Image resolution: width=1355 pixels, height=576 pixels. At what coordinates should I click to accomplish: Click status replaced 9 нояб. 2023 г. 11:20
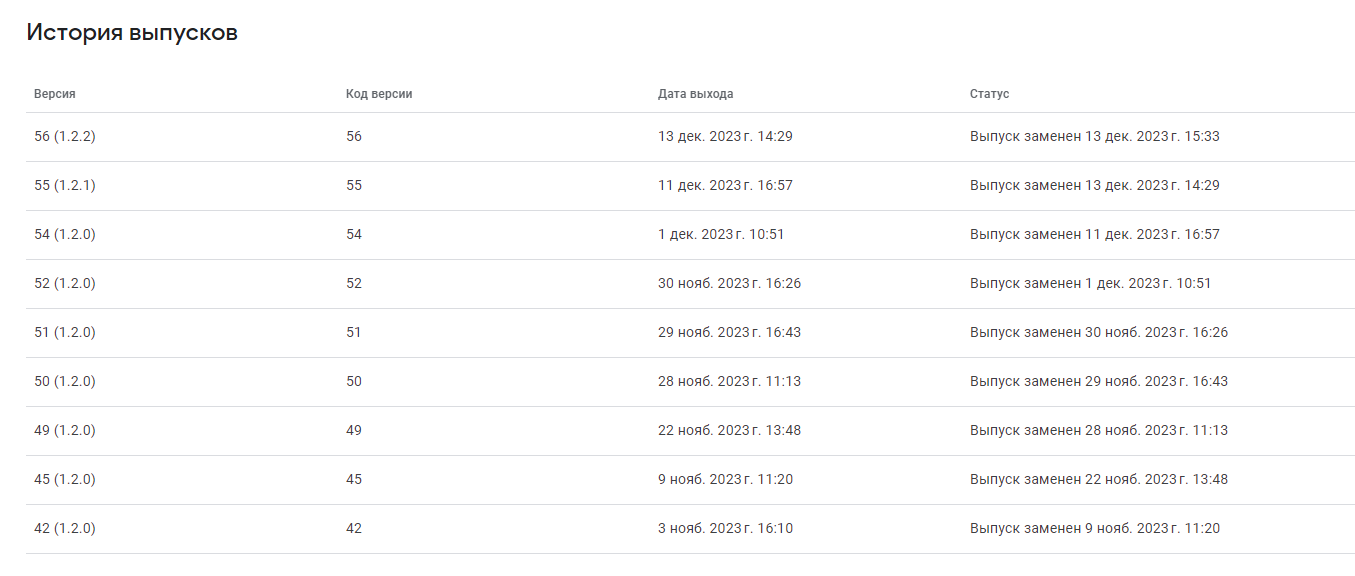tap(1094, 529)
